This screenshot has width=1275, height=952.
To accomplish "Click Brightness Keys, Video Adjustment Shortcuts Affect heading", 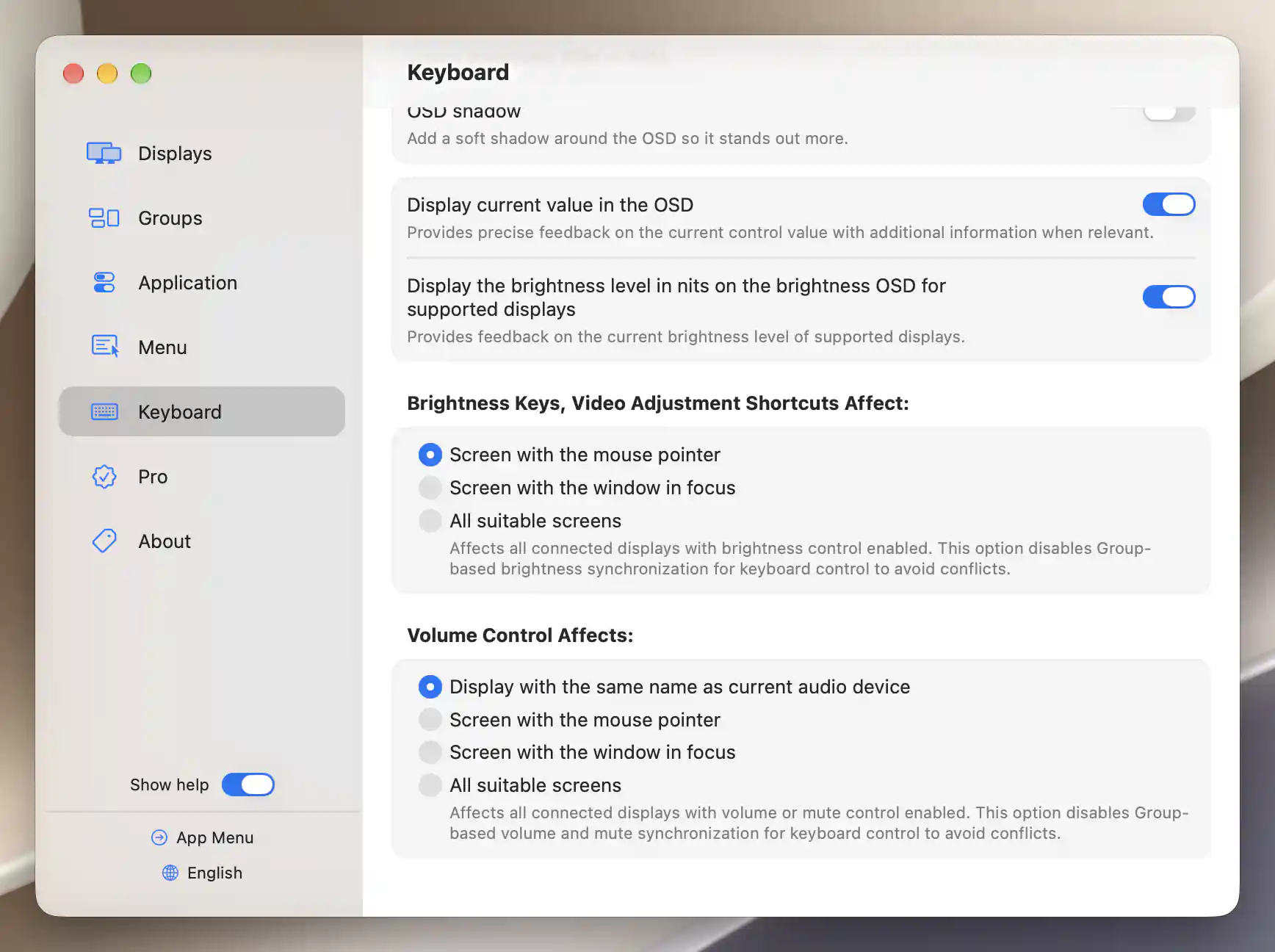I will point(658,403).
